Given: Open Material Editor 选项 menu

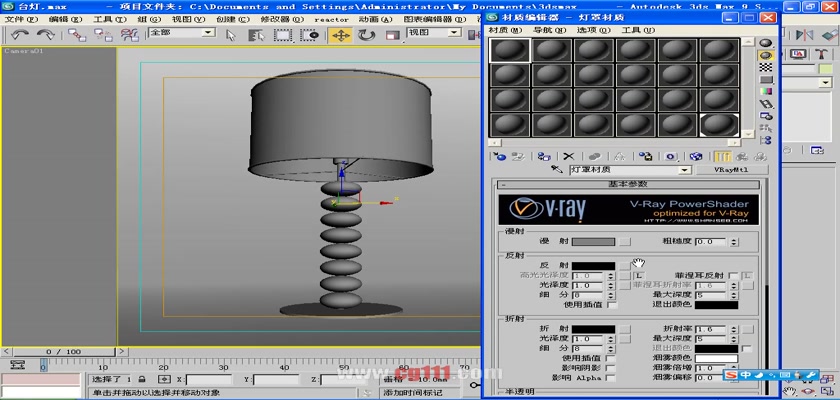Looking at the screenshot, I should pos(594,30).
